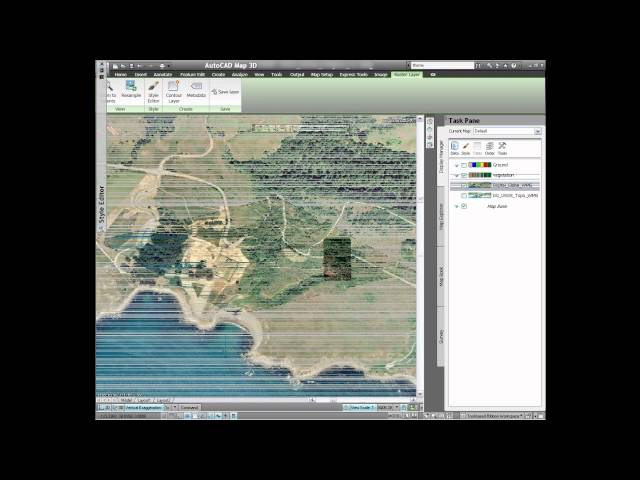640x480 pixels.
Task: Click the Vegetation layer color ramp swatch
Action: pyautogui.click(x=480, y=175)
